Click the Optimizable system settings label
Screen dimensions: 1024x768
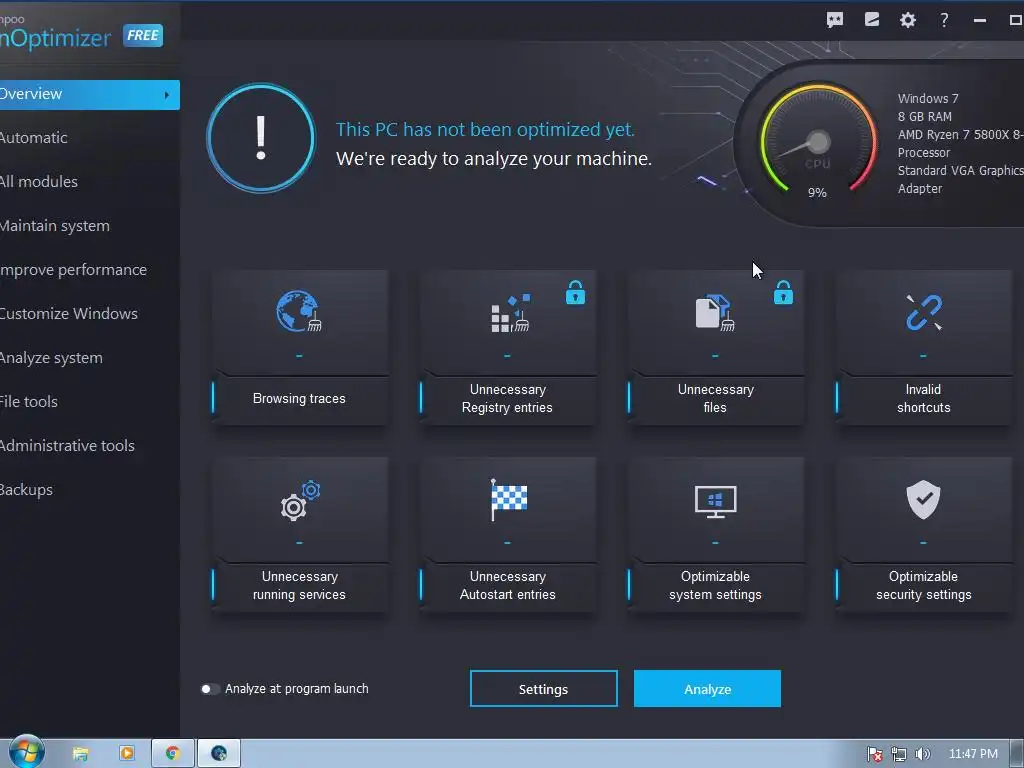pos(715,586)
